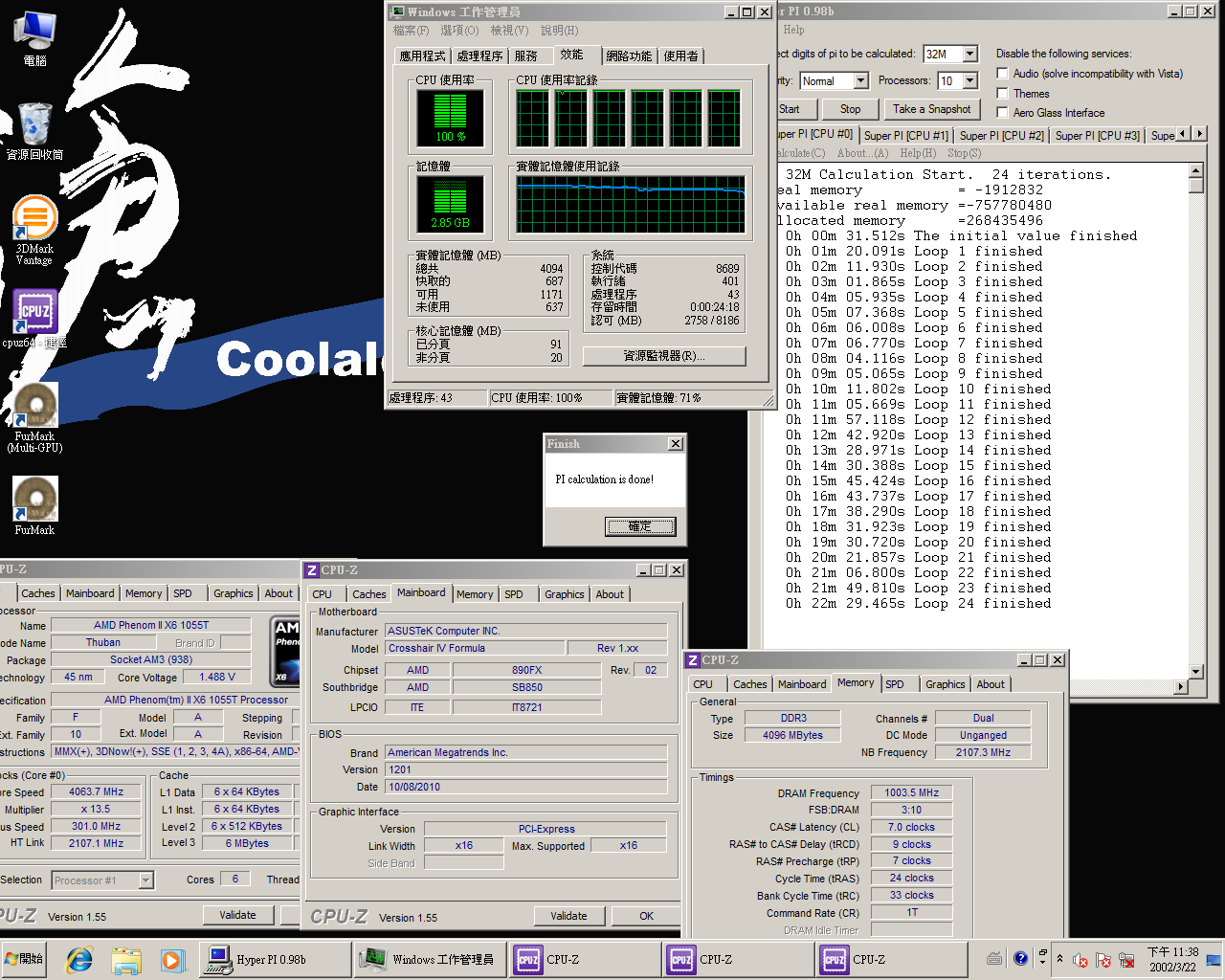This screenshot has height=980, width=1225.
Task: Open the digits of pi 32M dropdown
Action: click(970, 54)
